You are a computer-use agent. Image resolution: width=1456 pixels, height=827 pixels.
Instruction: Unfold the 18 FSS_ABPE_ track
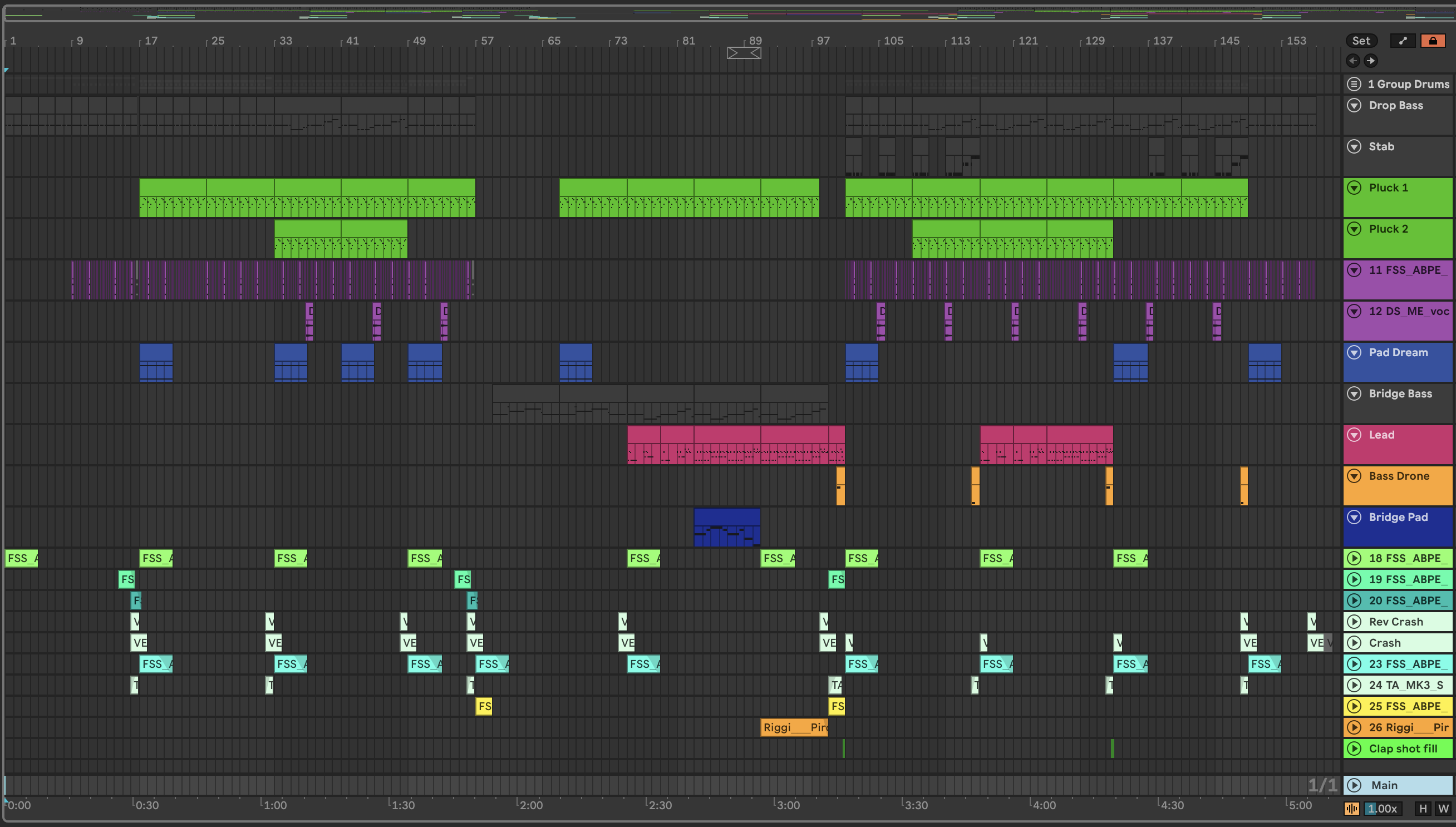pos(1354,558)
